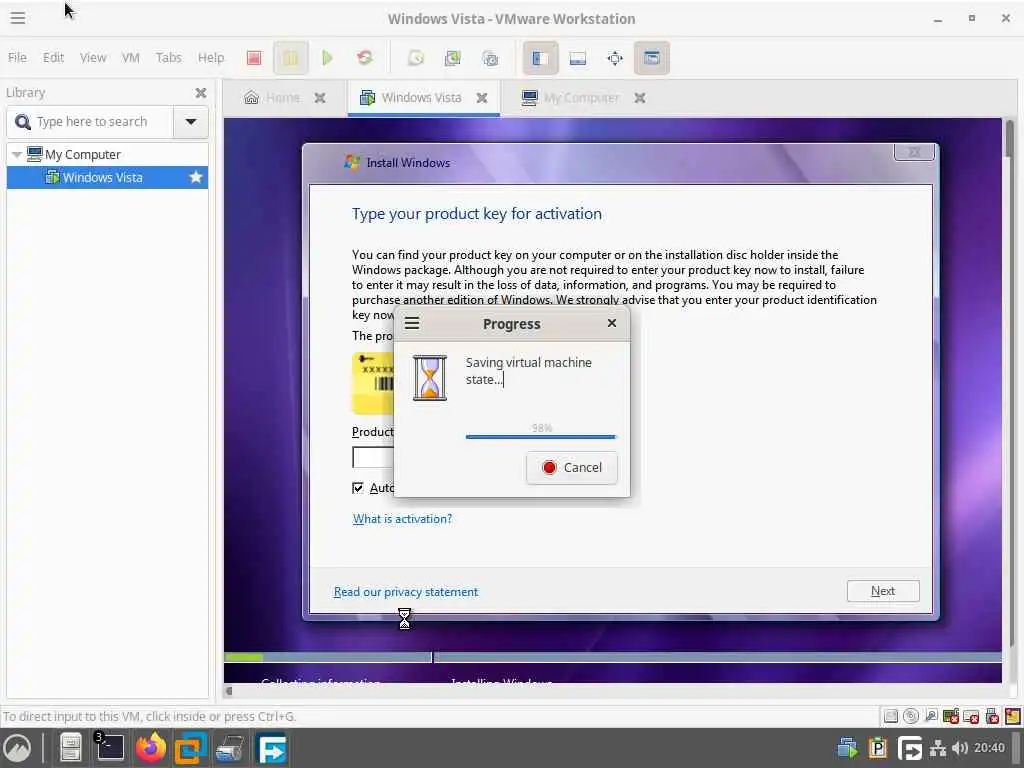Open the library search dropdown arrow
1024x768 pixels.
coord(191,121)
